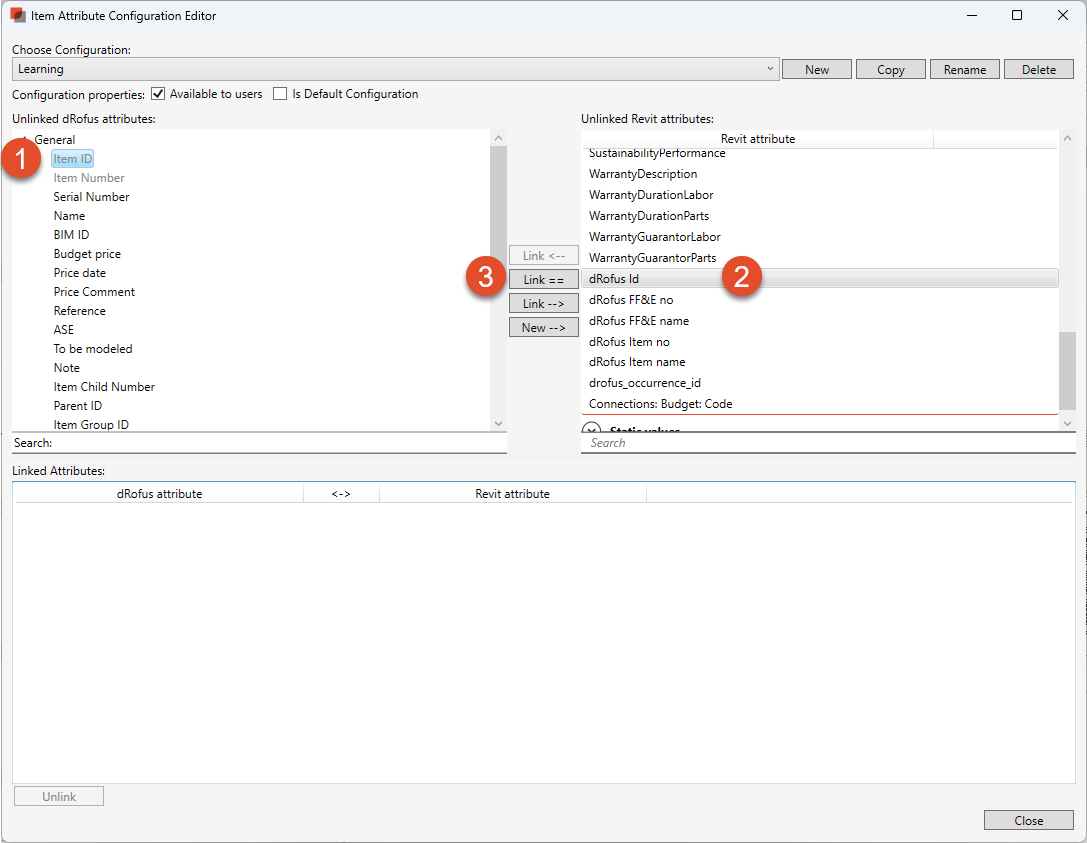Close the editor with the Close button

coord(1028,820)
